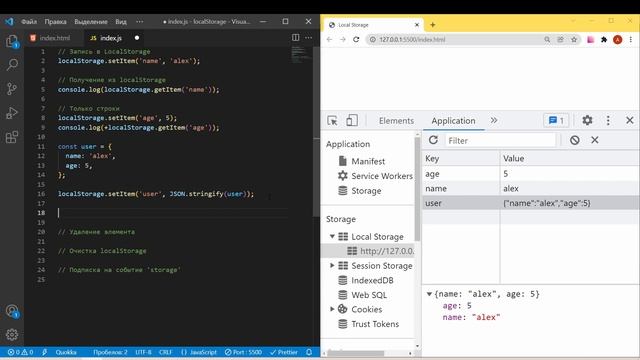The width and height of the screenshot is (640, 360).
Task: Clear all storage entries
Action: pyautogui.click(x=575, y=140)
